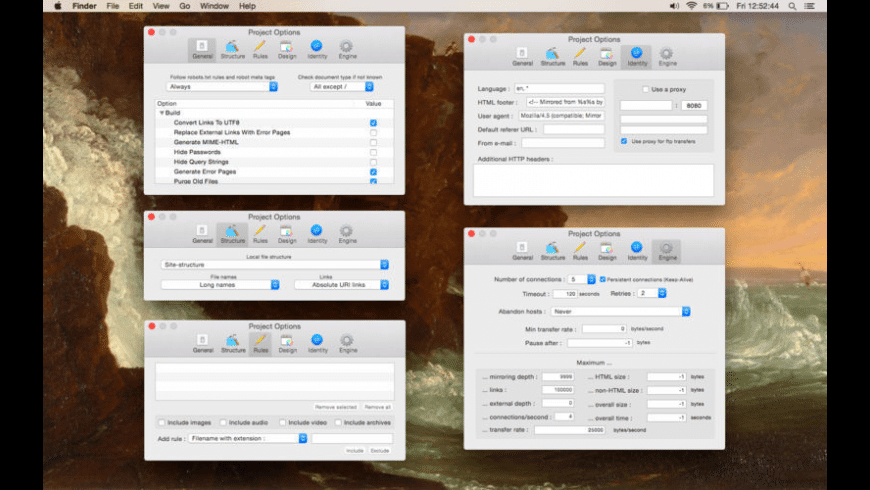
Task: Open the Check document type dropdown
Action: pyautogui.click(x=341, y=87)
